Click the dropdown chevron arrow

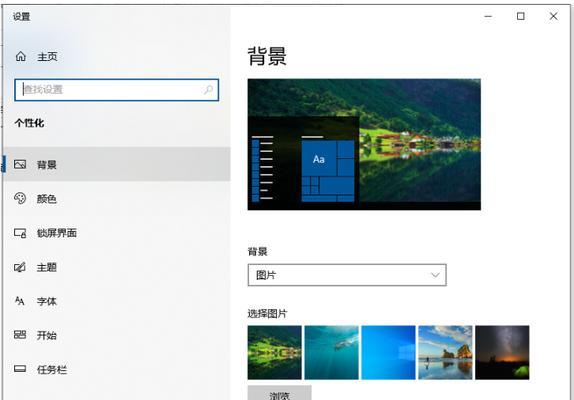click(x=435, y=275)
